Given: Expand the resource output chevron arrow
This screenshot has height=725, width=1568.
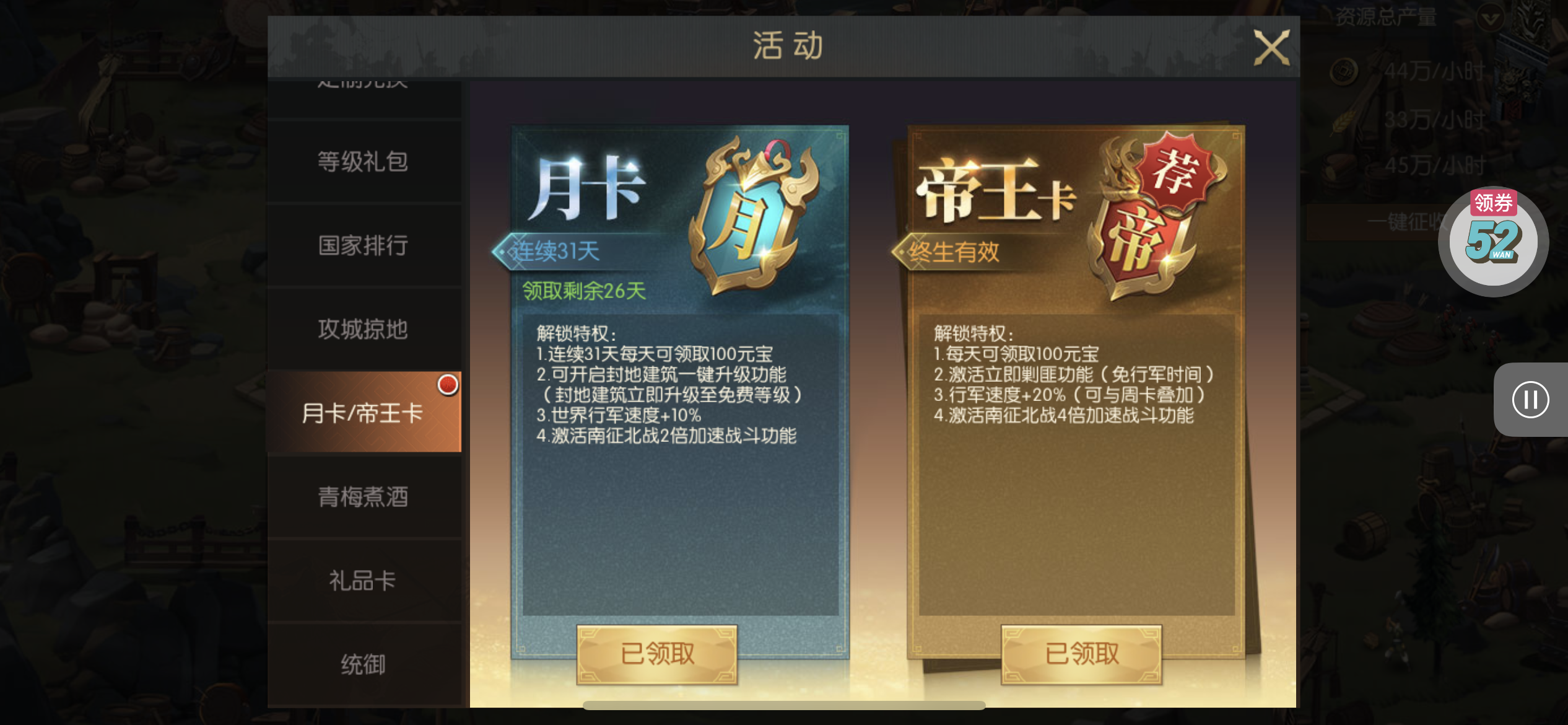Looking at the screenshot, I should [x=1490, y=18].
